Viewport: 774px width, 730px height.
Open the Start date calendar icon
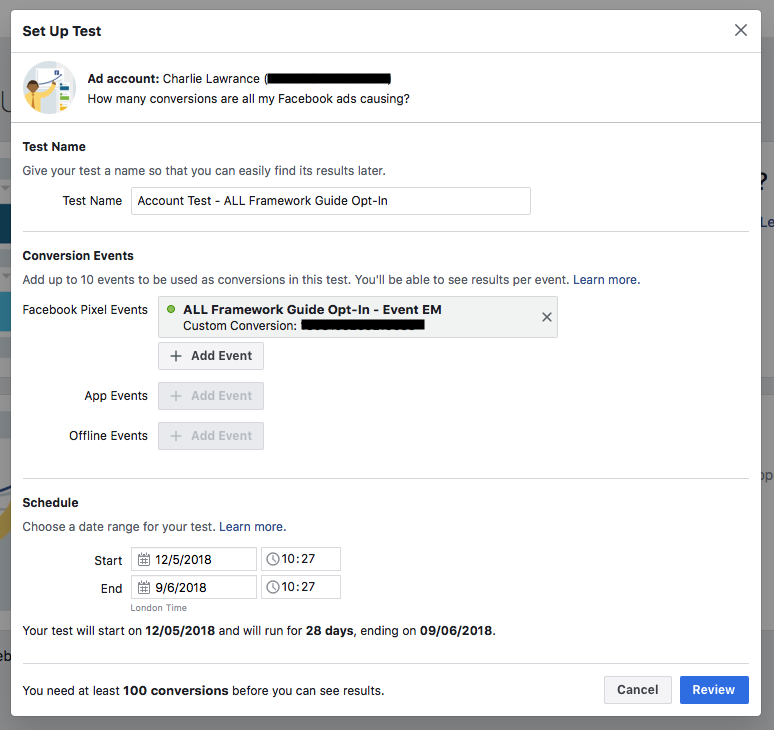coord(144,559)
